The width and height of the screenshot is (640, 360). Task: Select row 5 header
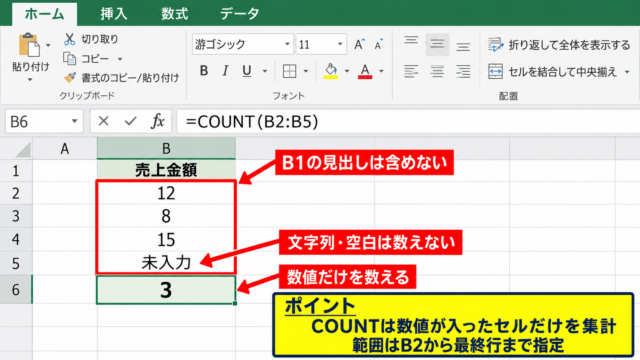pos(16,263)
